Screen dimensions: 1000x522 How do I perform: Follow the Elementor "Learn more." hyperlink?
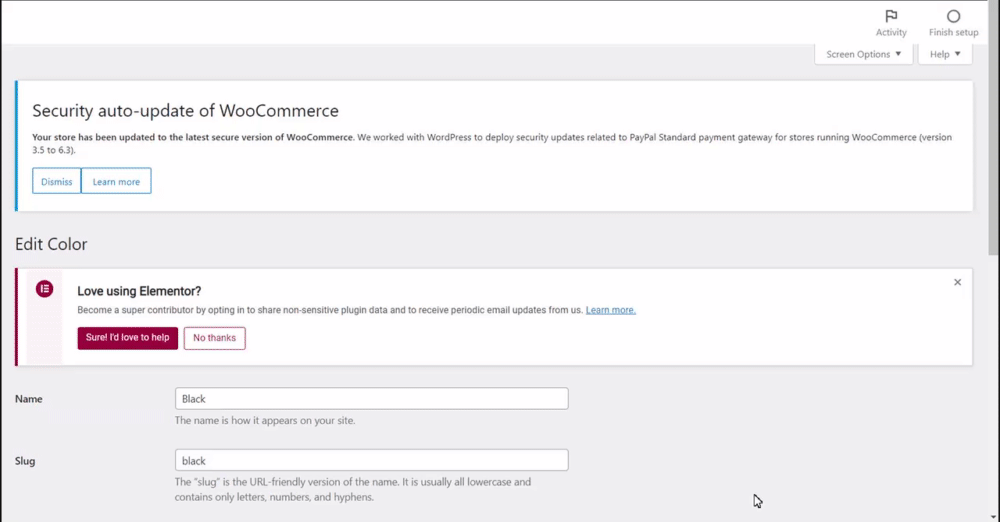pyautogui.click(x=611, y=310)
